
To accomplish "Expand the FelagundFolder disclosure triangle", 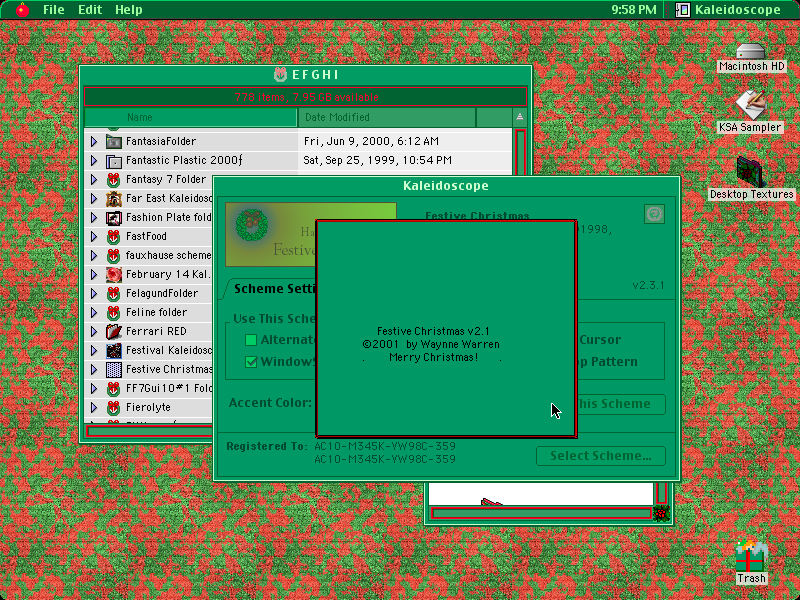I will (94, 293).
